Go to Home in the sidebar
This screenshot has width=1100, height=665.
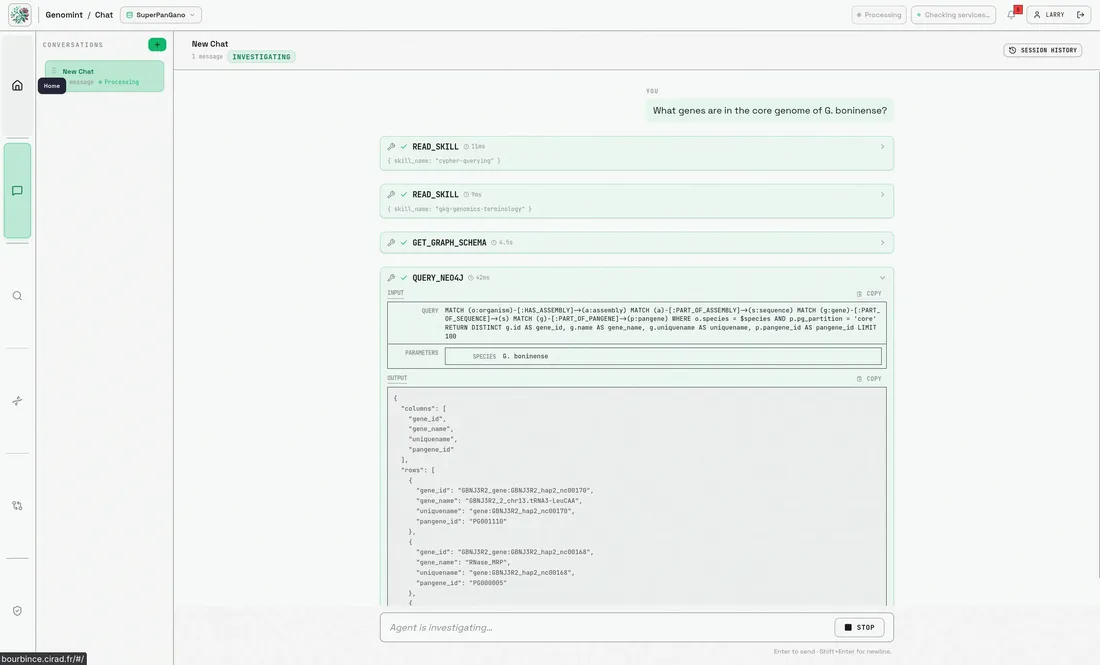(x=18, y=86)
